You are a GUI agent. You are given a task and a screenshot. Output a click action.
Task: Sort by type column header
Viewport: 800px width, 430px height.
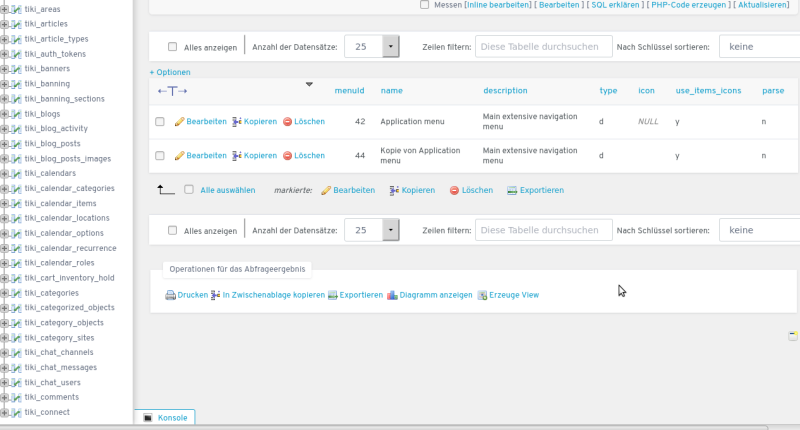[x=608, y=91]
